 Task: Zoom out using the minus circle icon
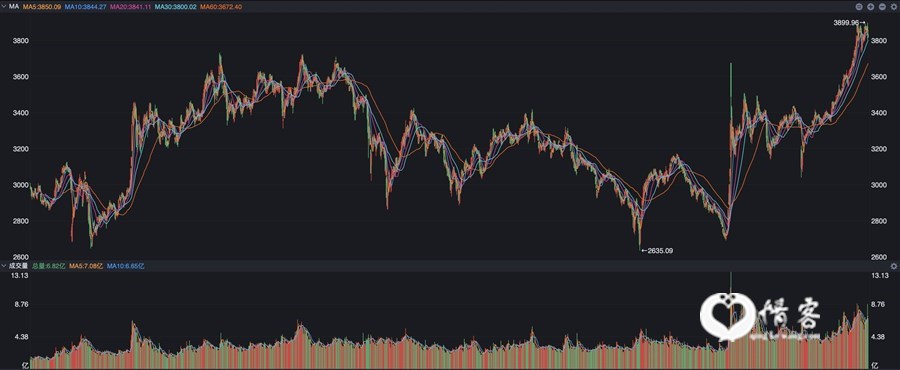[x=882, y=7]
